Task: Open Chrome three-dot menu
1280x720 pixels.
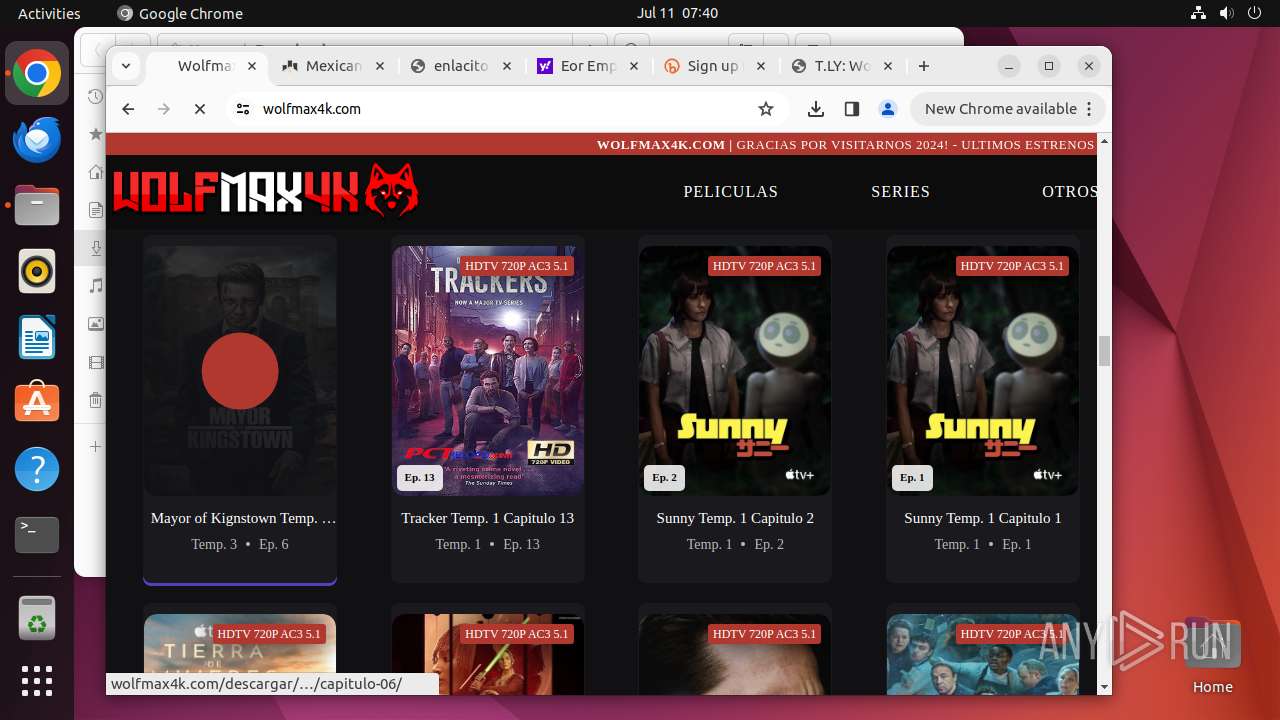Action: 1089,109
